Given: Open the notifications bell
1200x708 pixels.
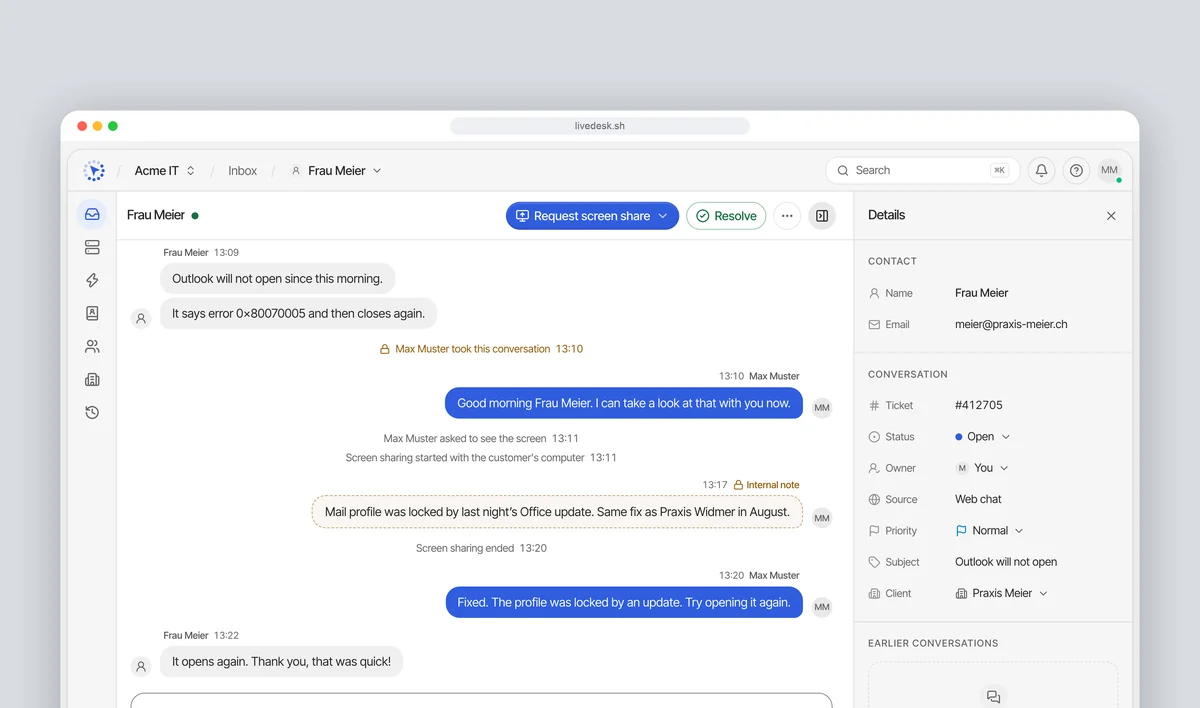Looking at the screenshot, I should pos(1041,171).
